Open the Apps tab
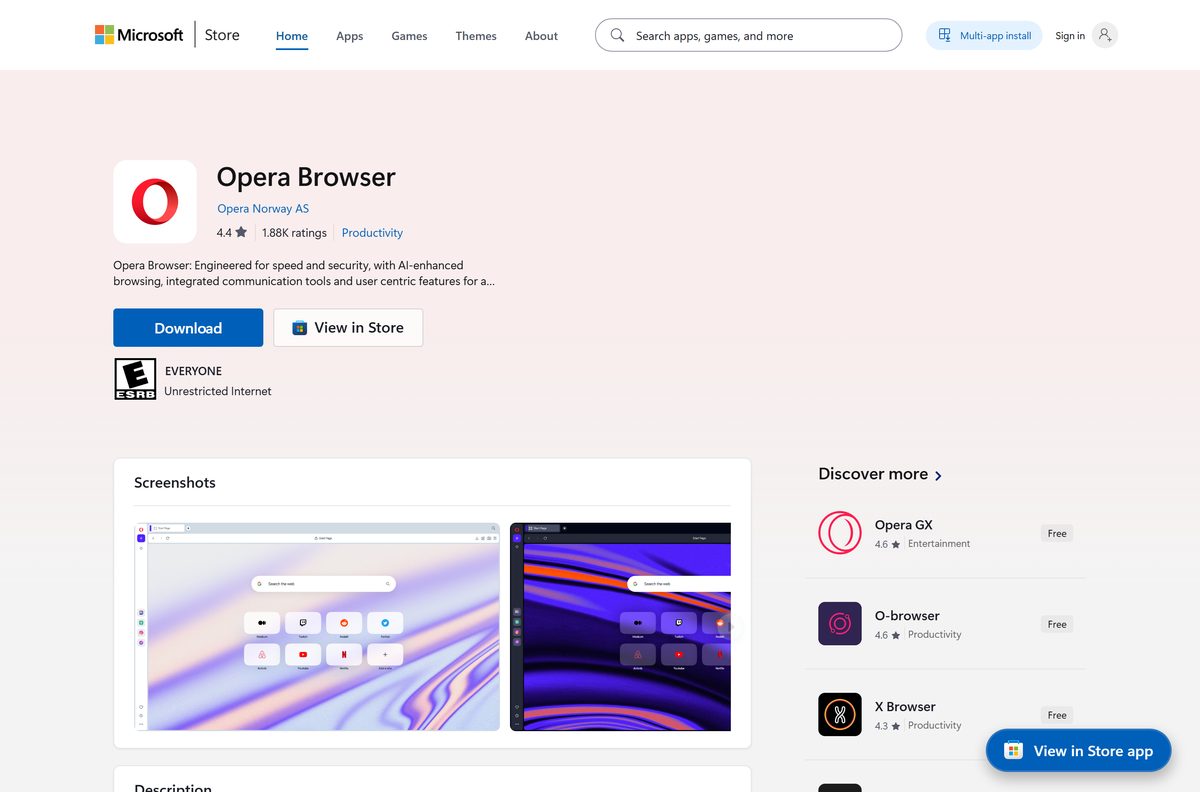 [350, 36]
